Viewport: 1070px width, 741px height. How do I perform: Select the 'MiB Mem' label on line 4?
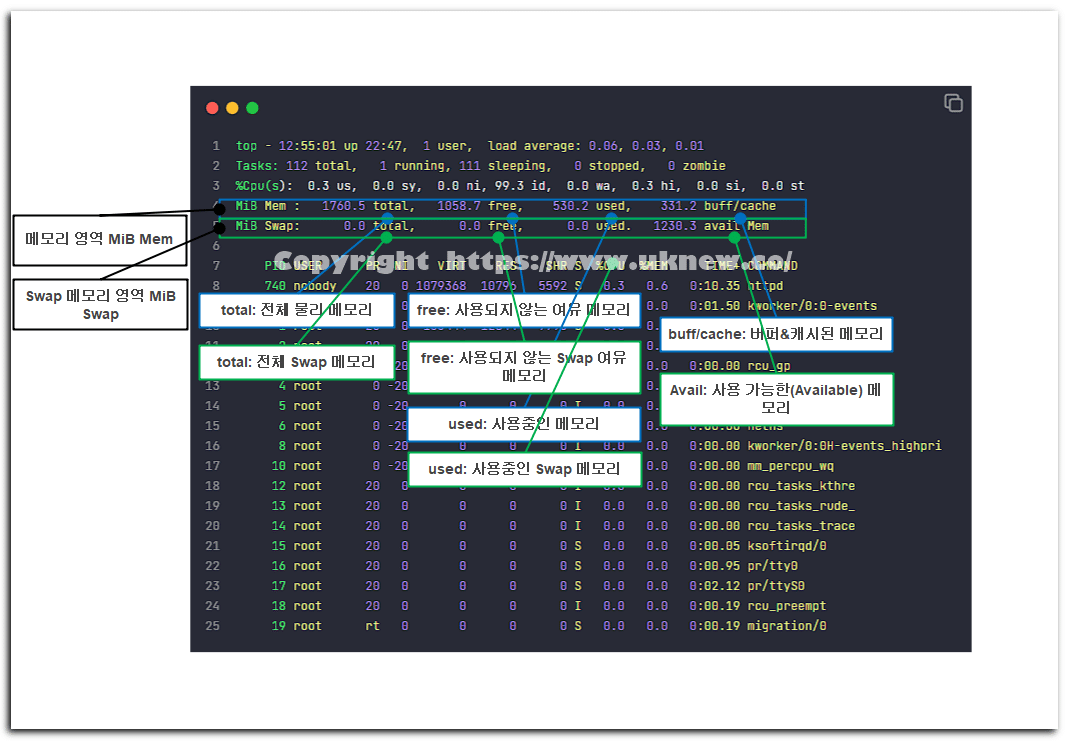261,205
